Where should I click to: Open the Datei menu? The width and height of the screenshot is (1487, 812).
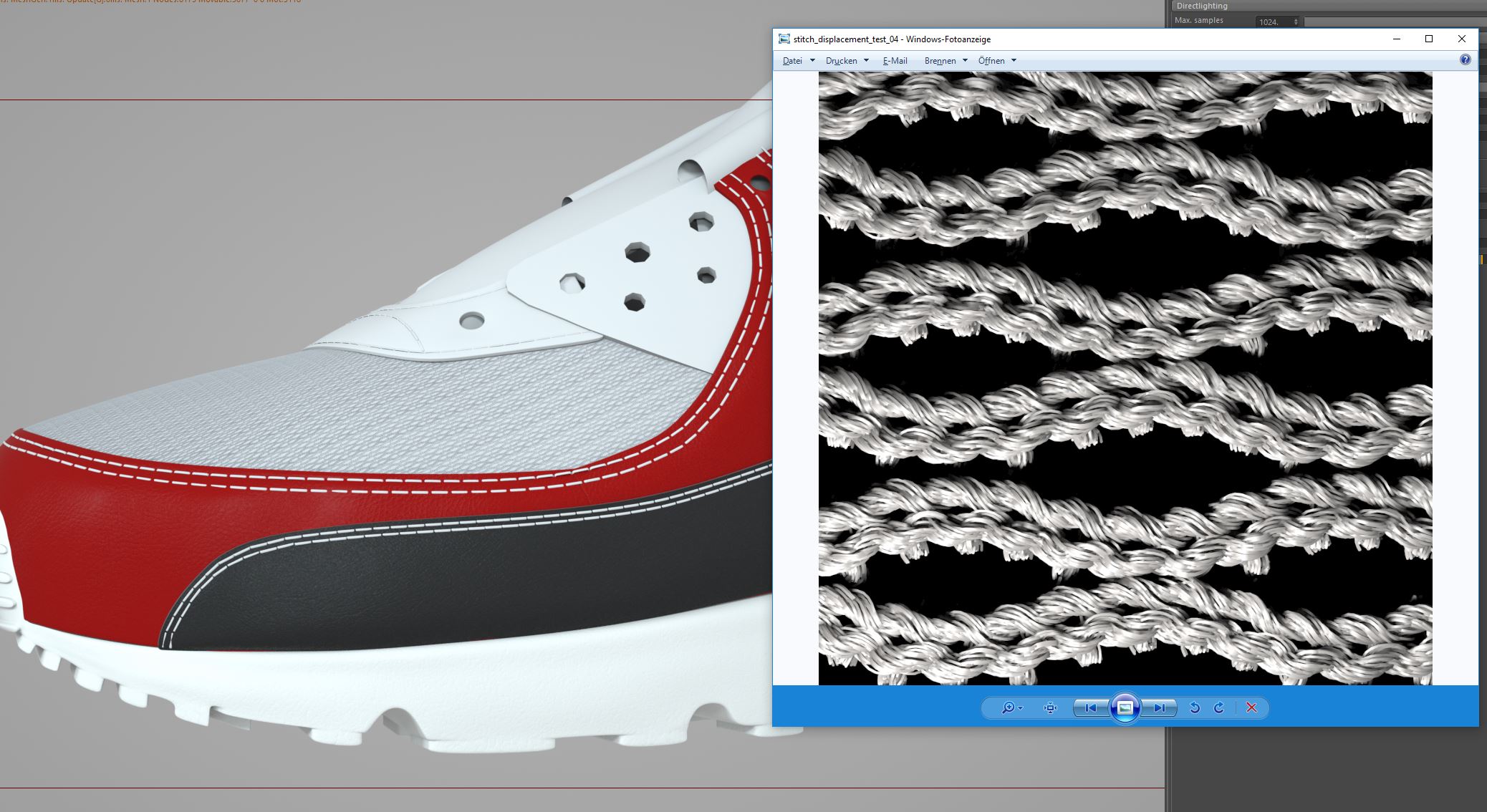tap(792, 61)
